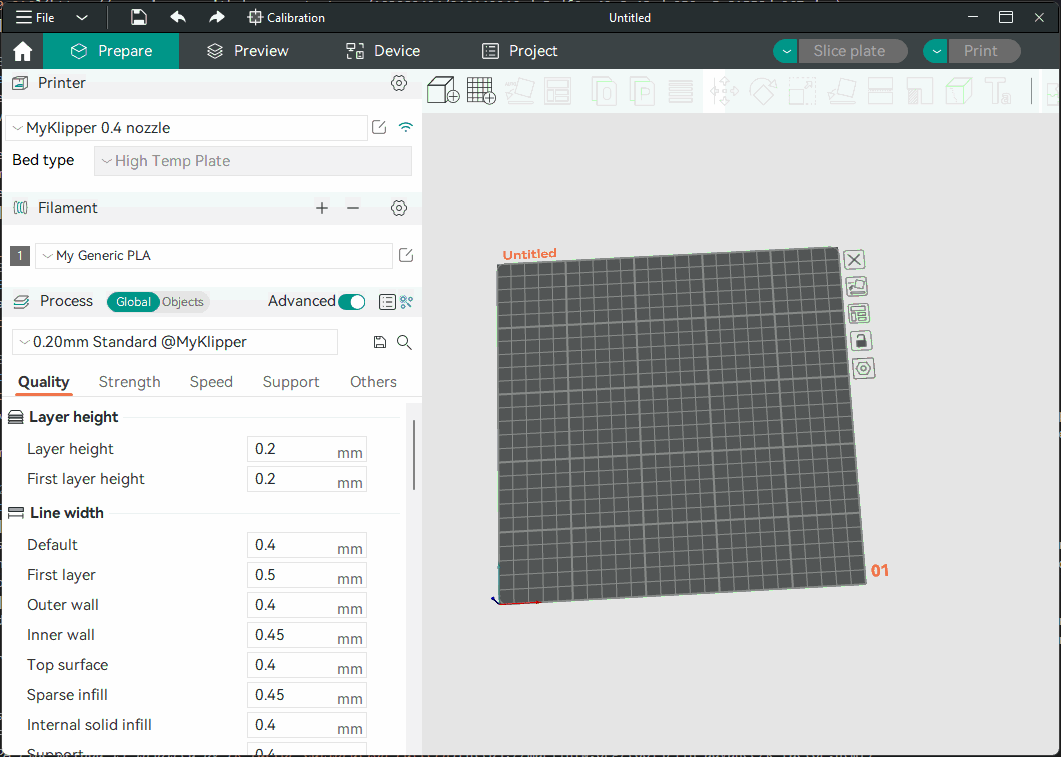Switch process scope to Objects
The height and width of the screenshot is (757, 1061).
point(183,302)
